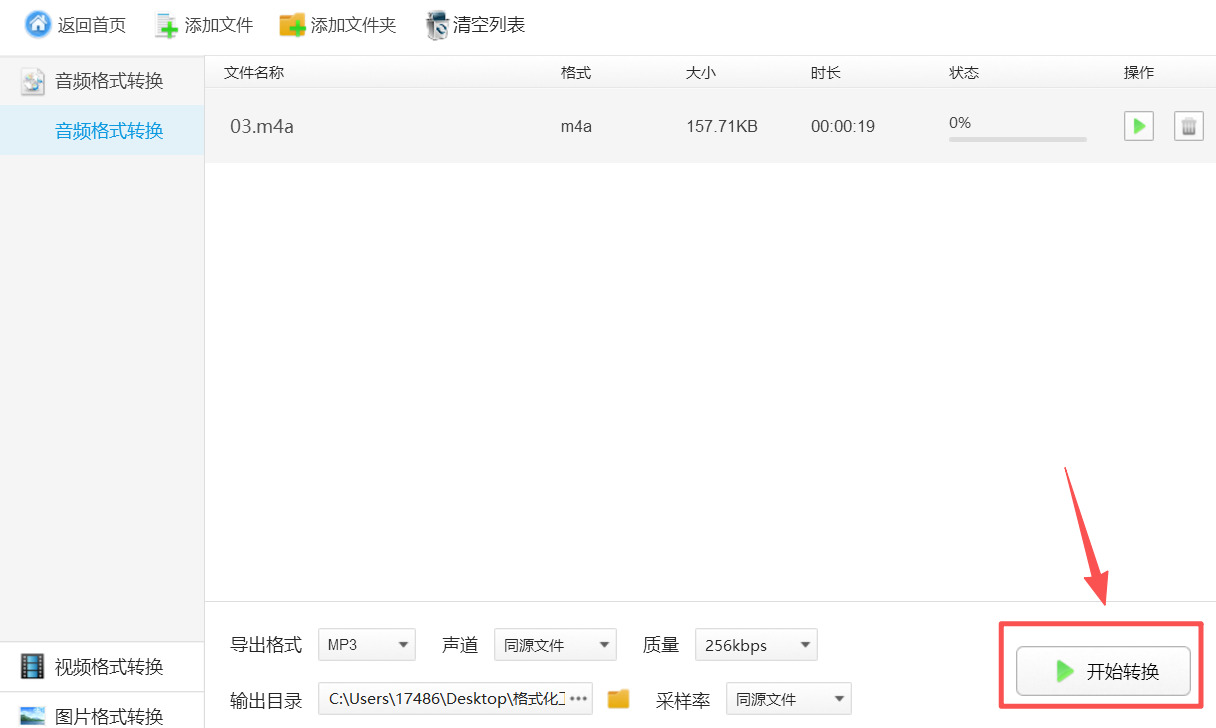The width and height of the screenshot is (1216, 728).
Task: Click the 0% conversion progress bar
Action: pos(1016,138)
